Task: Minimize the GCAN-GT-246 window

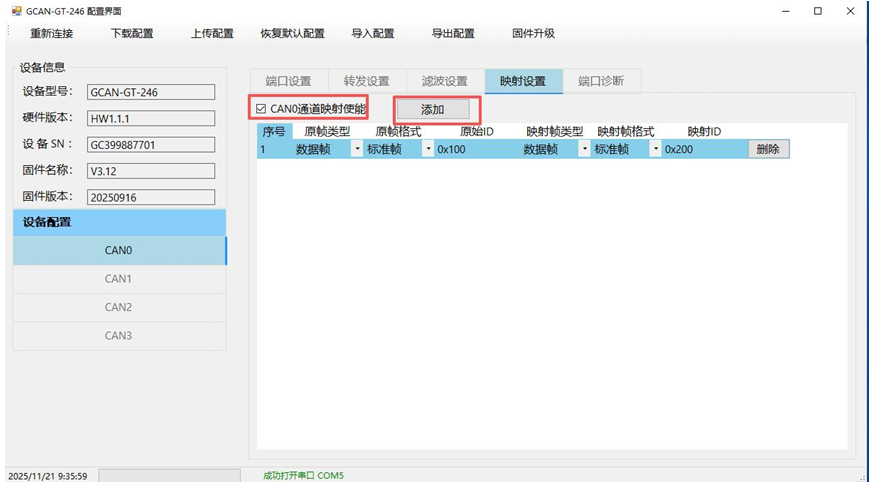Action: [786, 11]
